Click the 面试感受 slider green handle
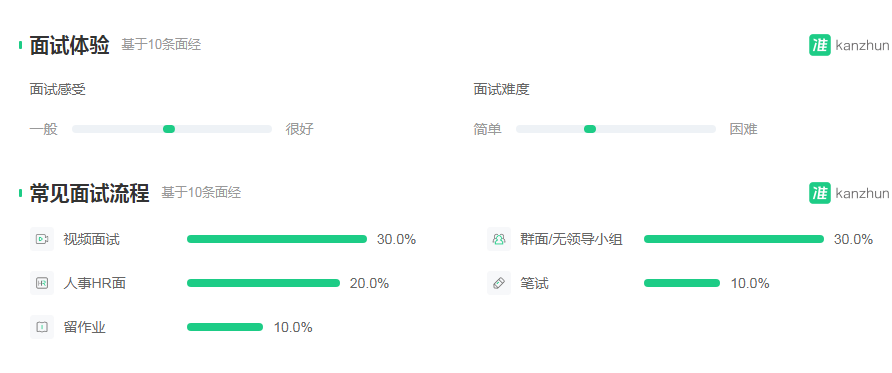Screen dimensions: 892x373 [169, 129]
